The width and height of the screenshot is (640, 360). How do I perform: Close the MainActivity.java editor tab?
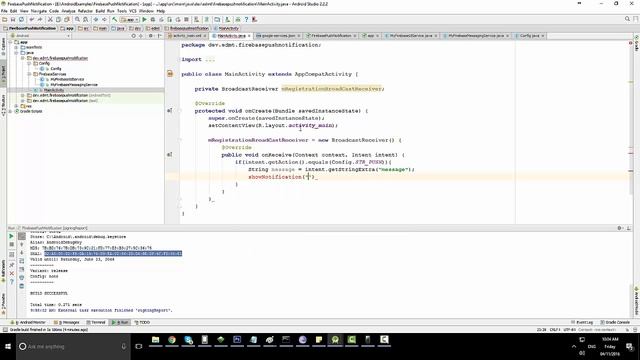point(249,36)
